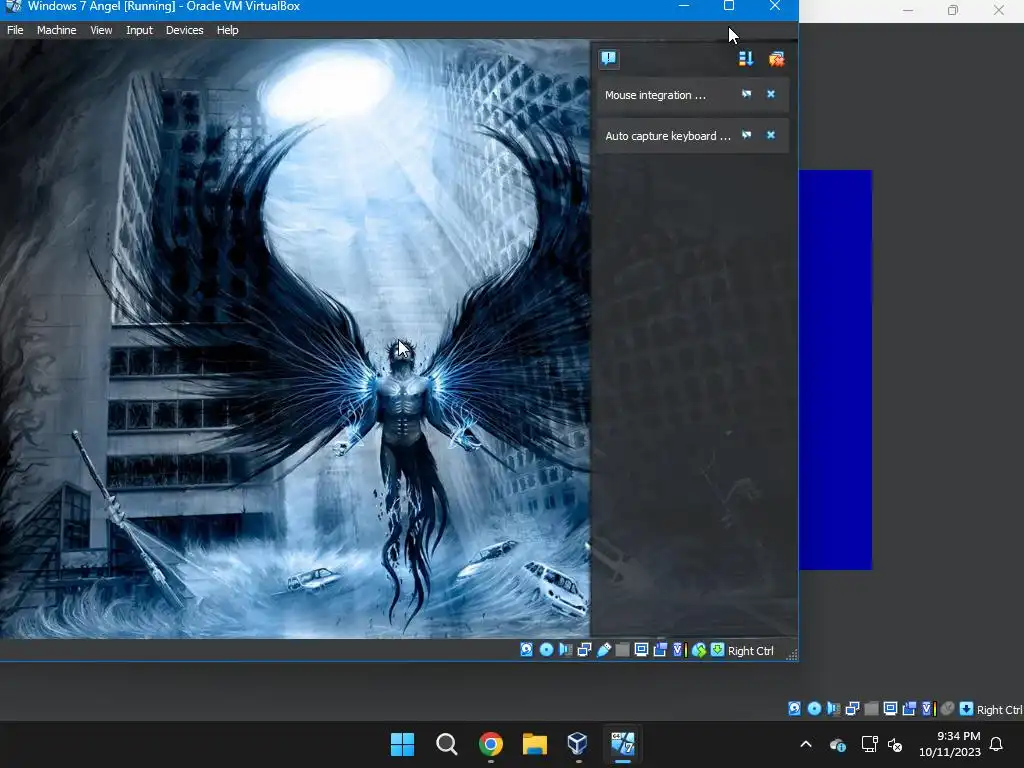Open the File menu
The image size is (1024, 768).
coord(15,30)
